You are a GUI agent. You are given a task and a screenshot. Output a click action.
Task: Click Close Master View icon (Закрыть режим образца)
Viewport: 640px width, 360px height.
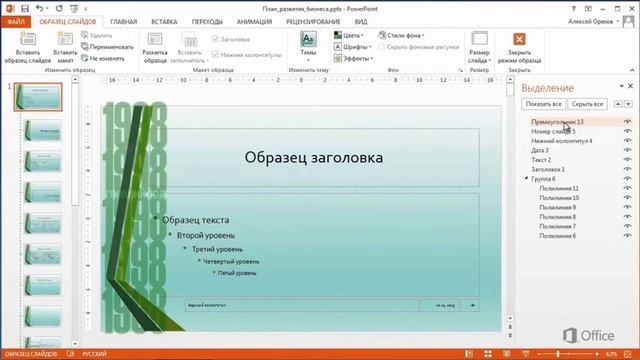point(519,39)
